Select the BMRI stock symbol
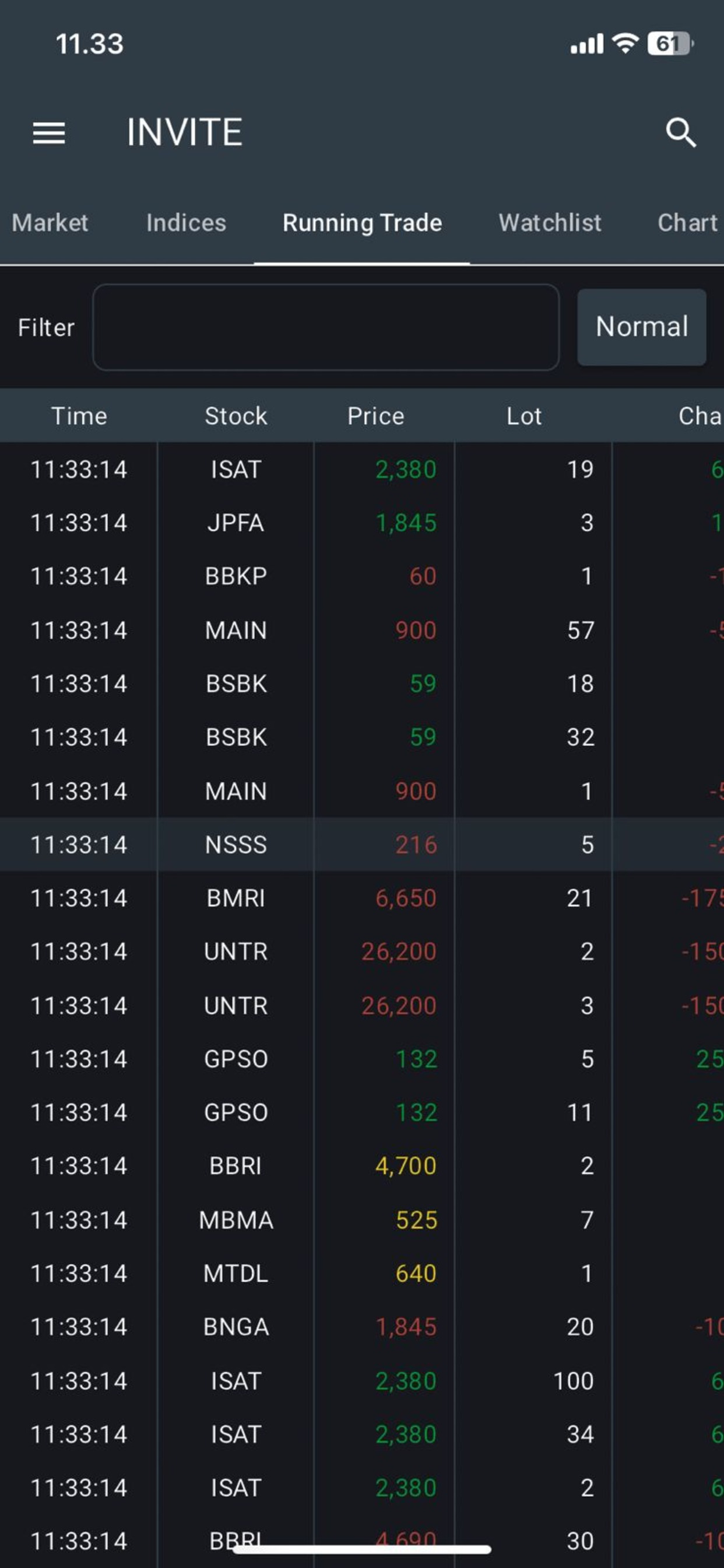 tap(236, 898)
